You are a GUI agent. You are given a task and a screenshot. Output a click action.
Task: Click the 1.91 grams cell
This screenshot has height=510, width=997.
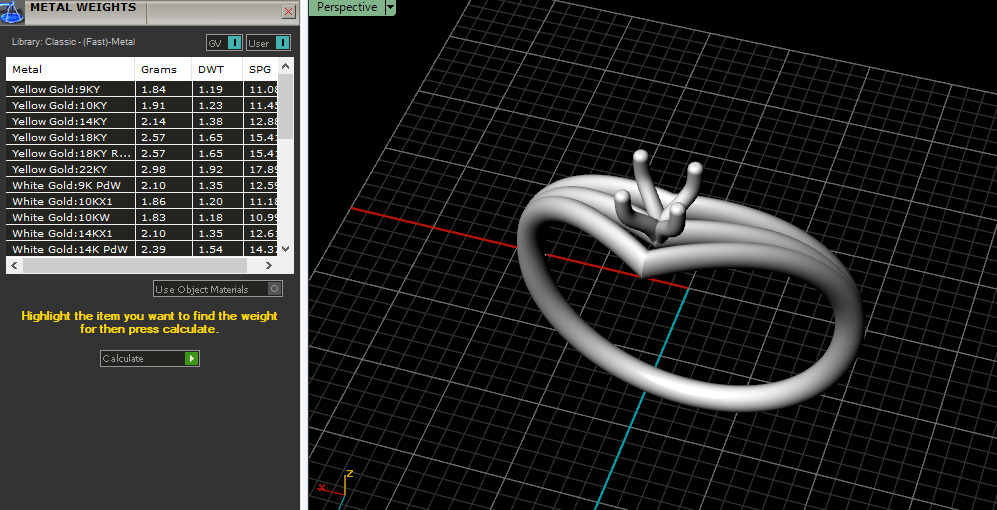click(x=163, y=105)
